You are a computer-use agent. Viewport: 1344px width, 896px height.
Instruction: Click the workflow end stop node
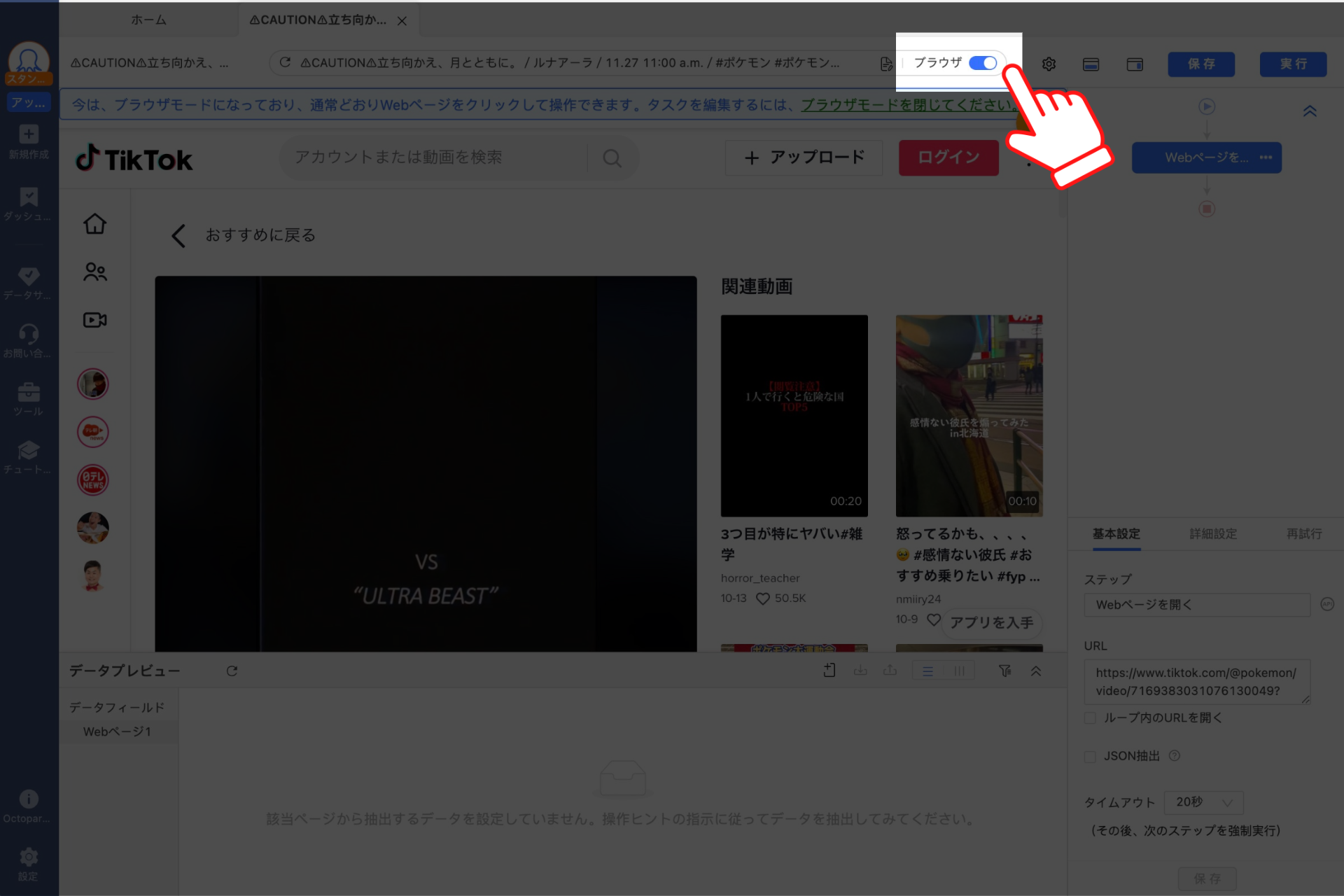point(1206,209)
